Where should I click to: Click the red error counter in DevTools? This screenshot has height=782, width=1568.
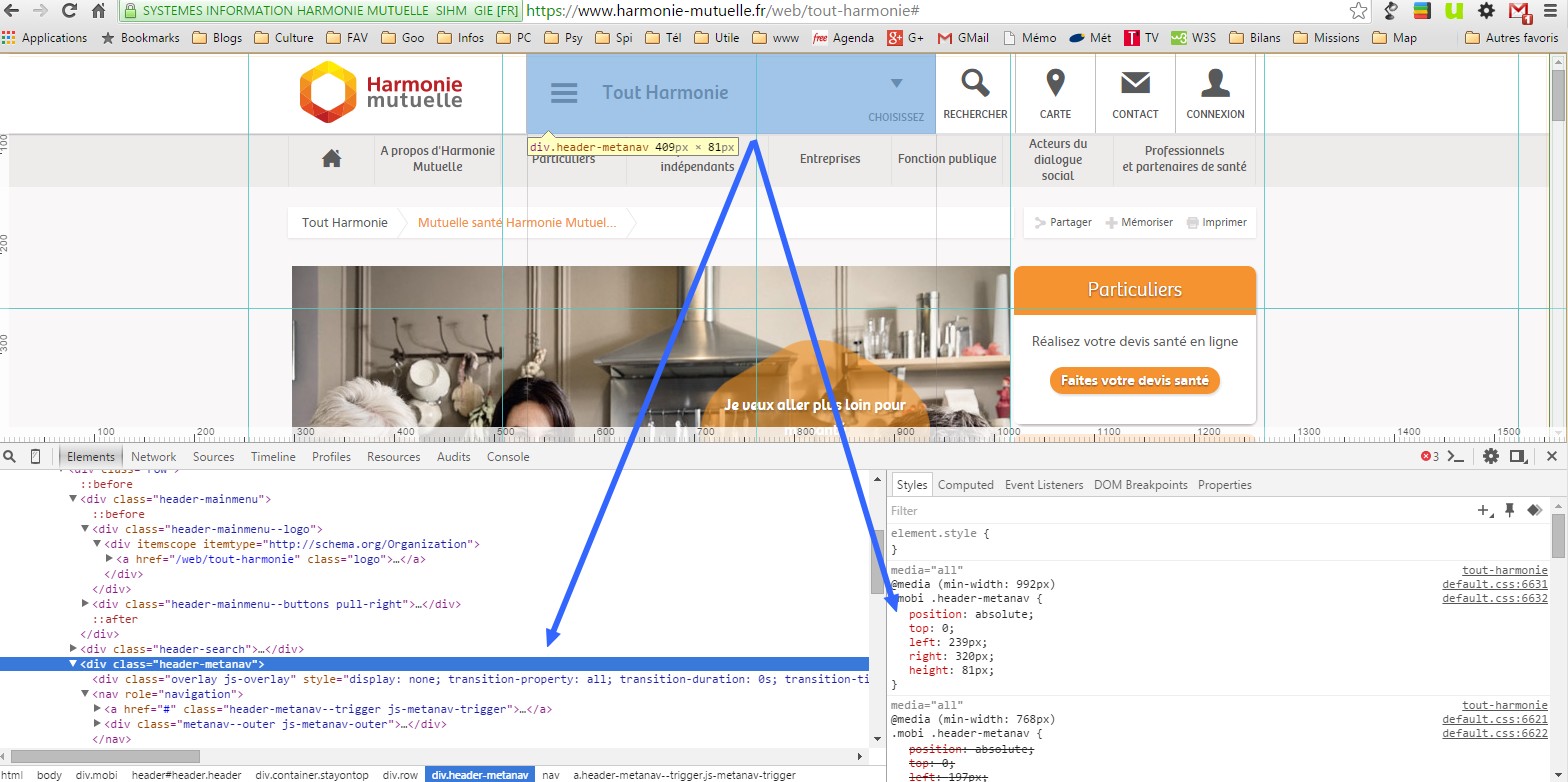(x=1430, y=457)
